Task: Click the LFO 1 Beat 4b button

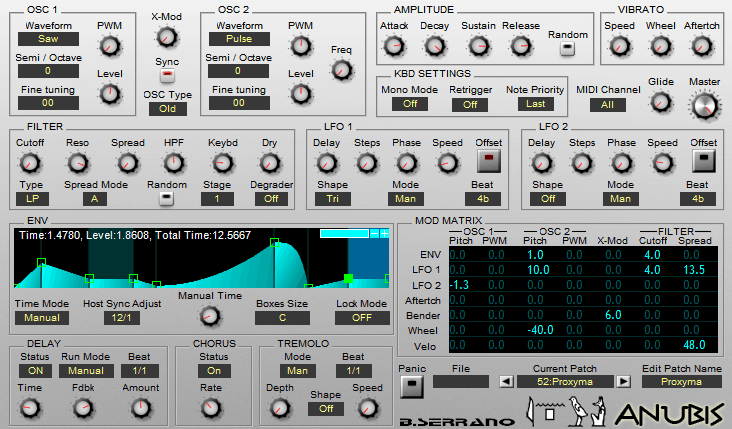Action: pos(483,199)
